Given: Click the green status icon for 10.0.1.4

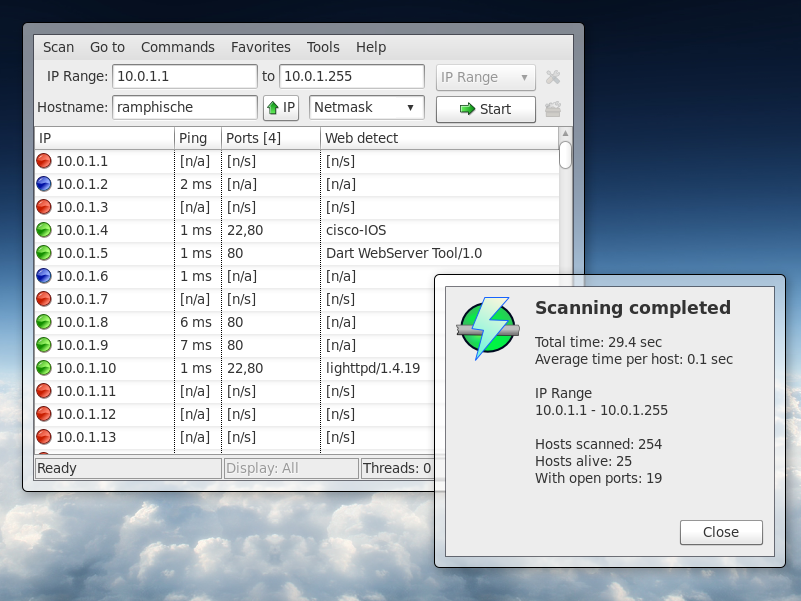Looking at the screenshot, I should tap(44, 230).
